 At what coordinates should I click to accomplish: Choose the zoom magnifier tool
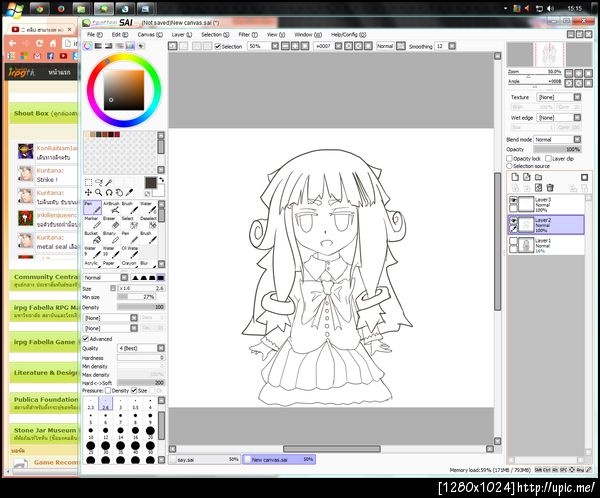[x=99, y=193]
